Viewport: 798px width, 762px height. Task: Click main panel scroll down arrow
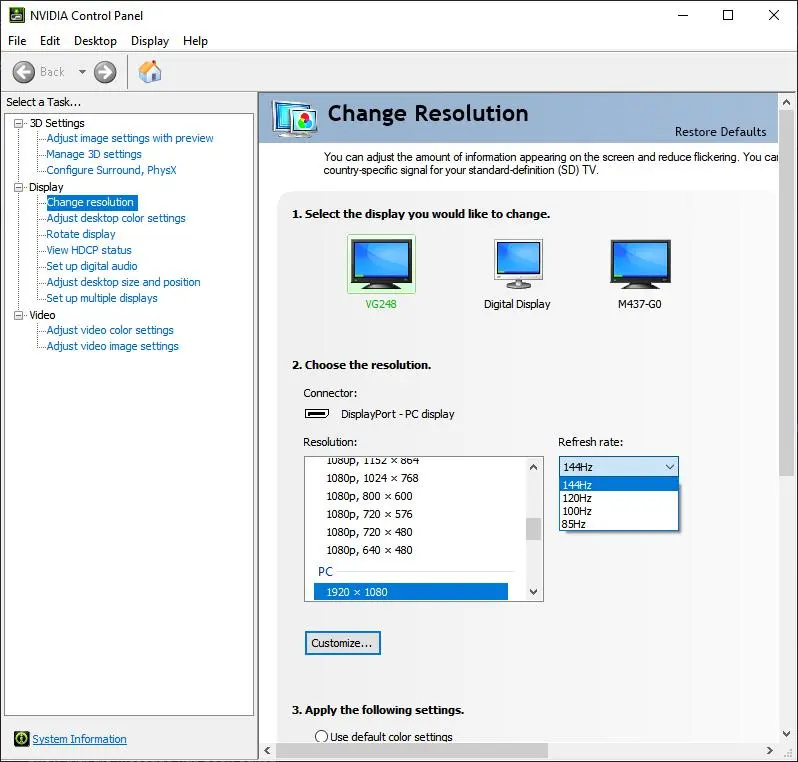pyautogui.click(x=786, y=733)
